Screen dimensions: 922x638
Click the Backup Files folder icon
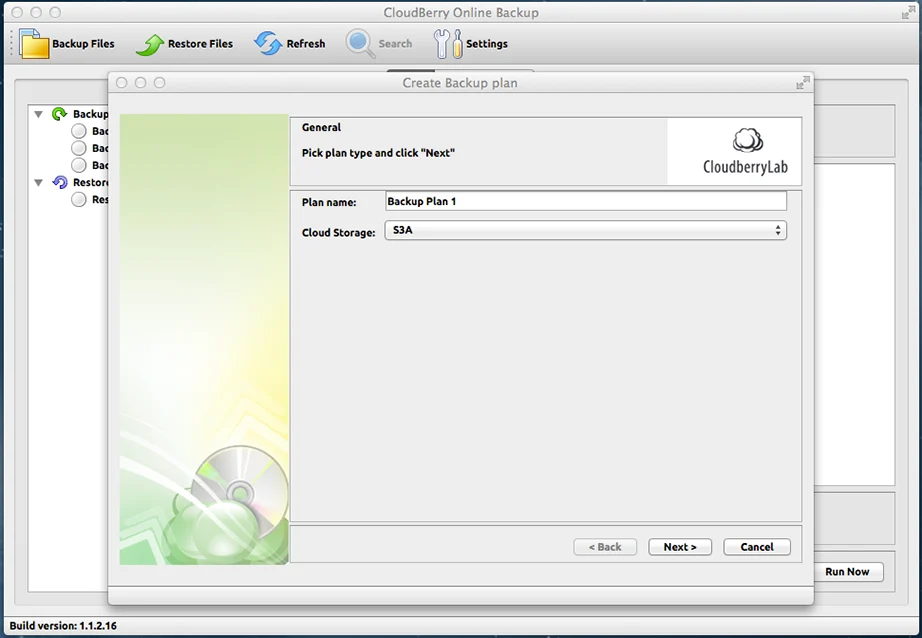tap(34, 44)
